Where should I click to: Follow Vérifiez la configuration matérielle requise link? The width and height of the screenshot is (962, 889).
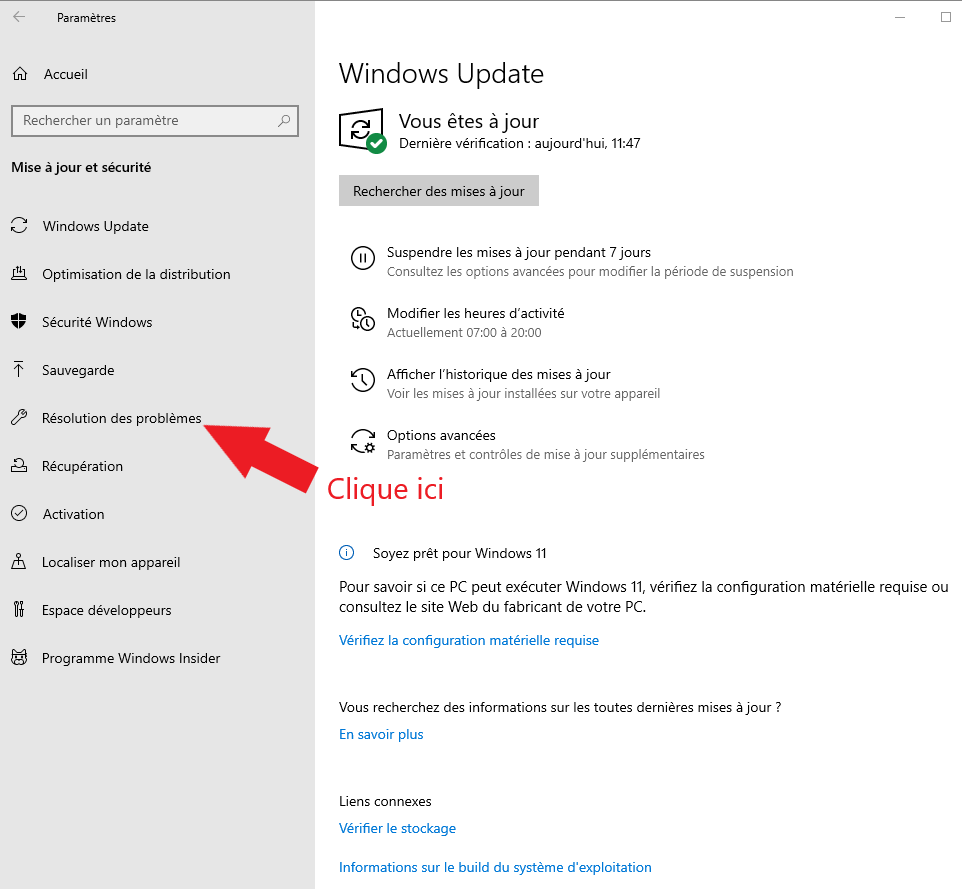(469, 640)
